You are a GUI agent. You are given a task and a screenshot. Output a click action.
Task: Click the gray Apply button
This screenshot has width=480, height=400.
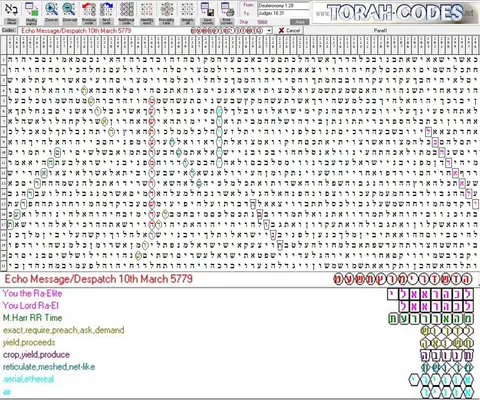coord(300,22)
